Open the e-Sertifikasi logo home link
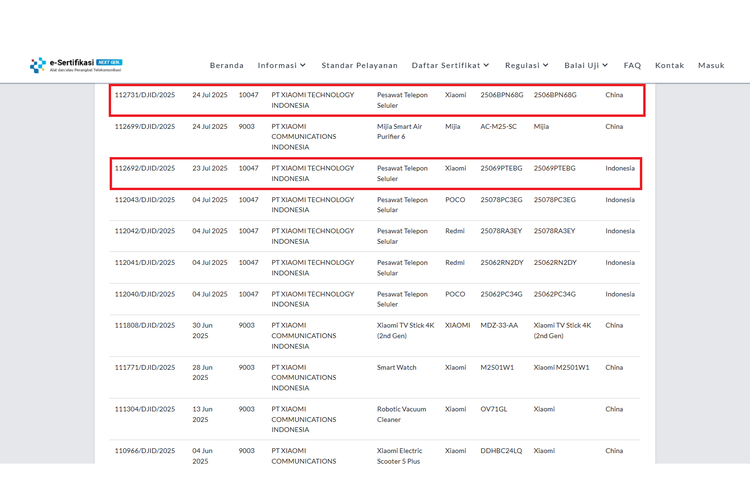 click(76, 65)
